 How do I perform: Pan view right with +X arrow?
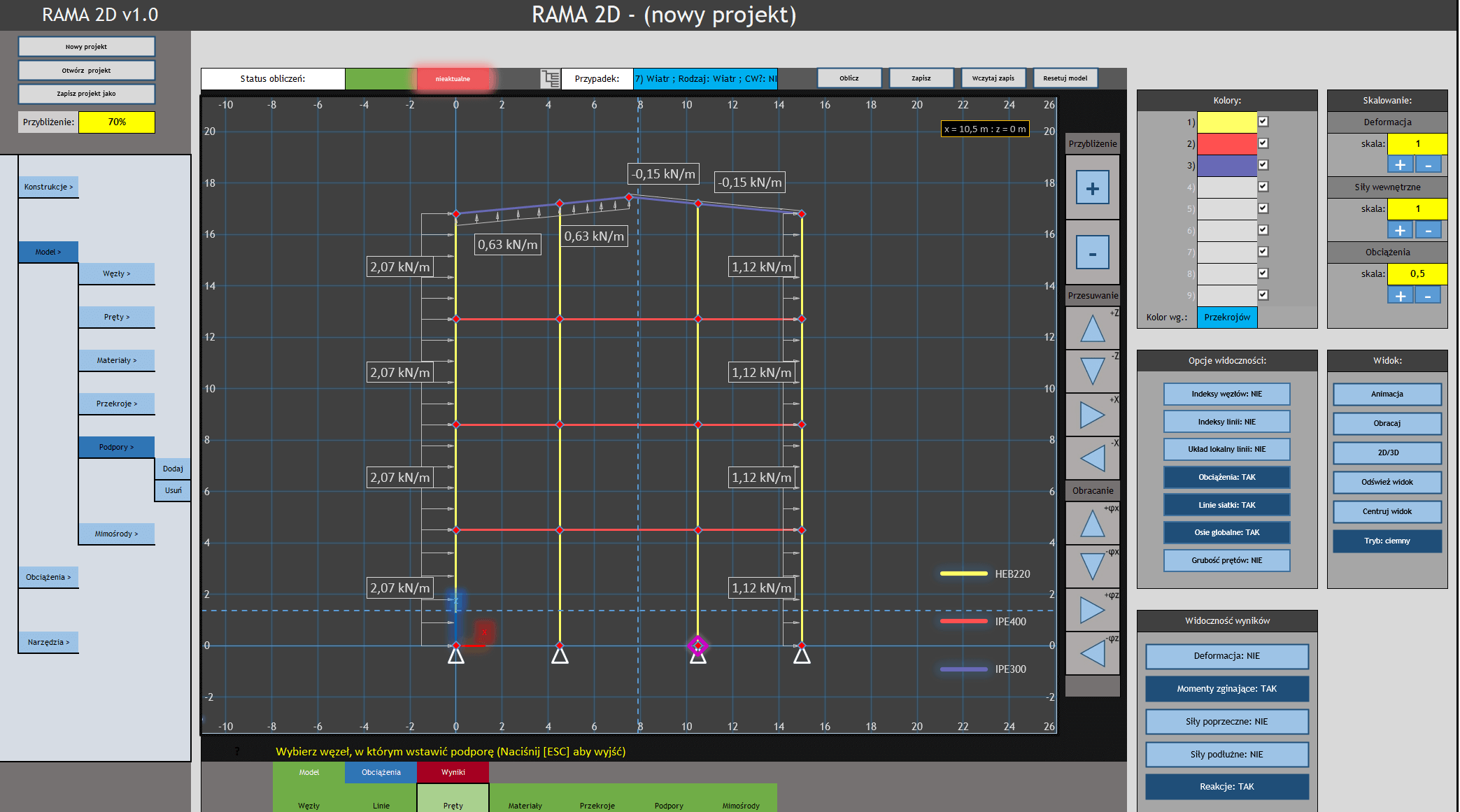[x=1092, y=415]
